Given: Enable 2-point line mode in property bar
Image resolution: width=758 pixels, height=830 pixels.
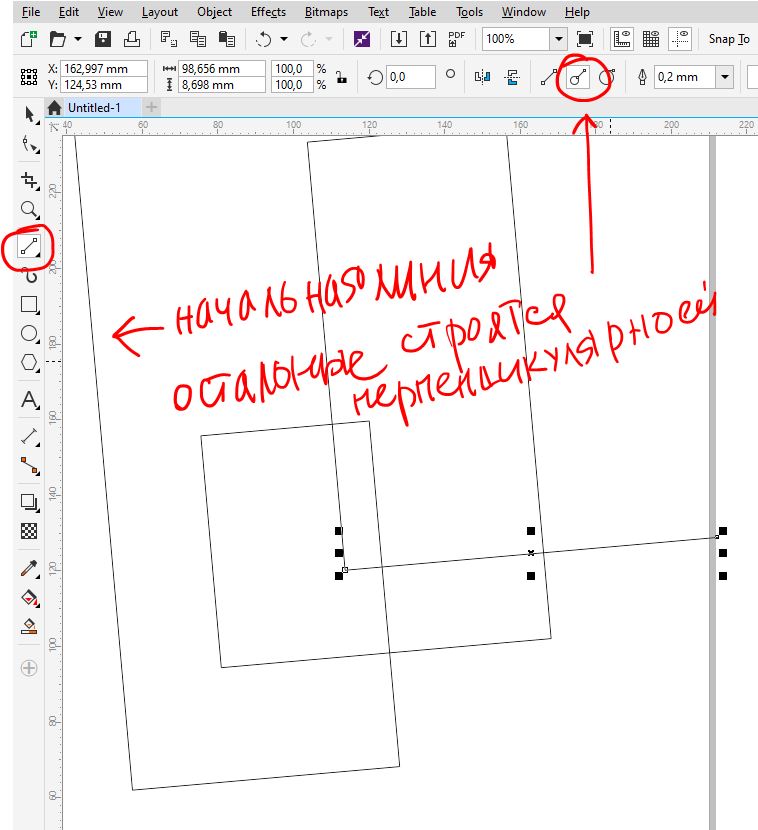Looking at the screenshot, I should point(548,77).
